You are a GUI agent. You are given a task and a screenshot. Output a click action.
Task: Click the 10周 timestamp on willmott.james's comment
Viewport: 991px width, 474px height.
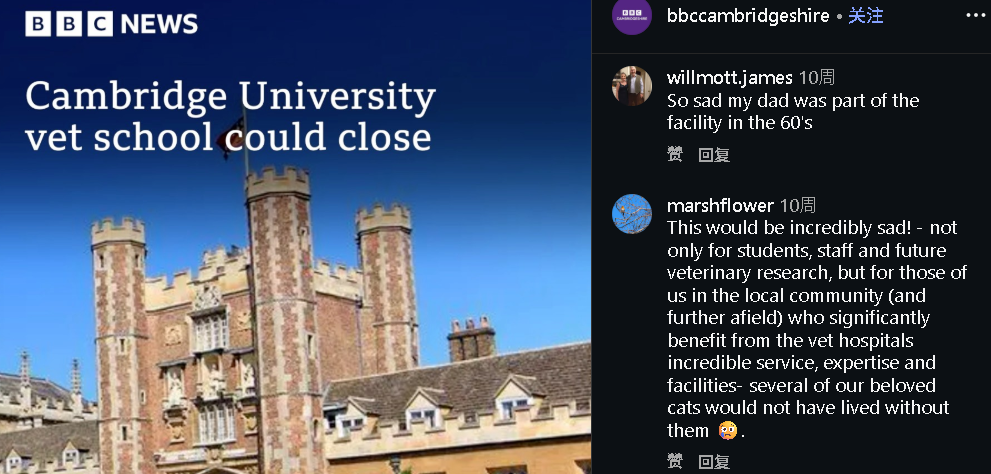coord(817,78)
